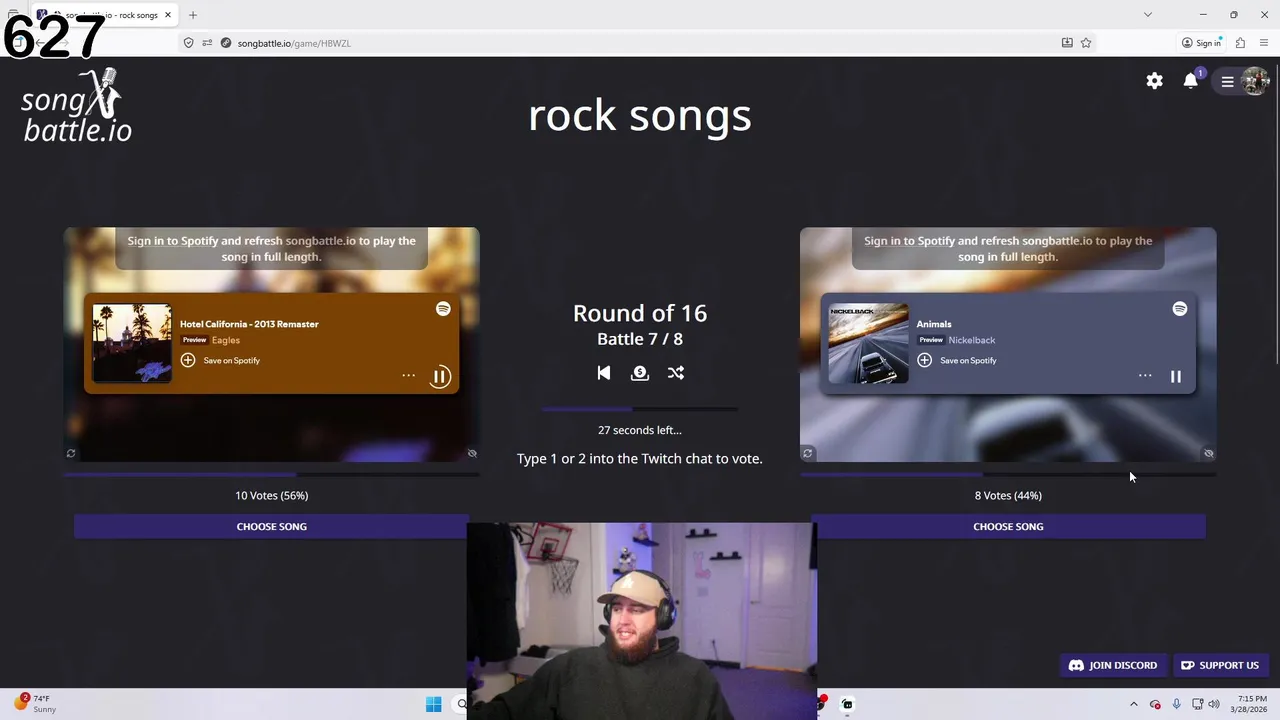This screenshot has height=720, width=1280.
Task: Open the Animals song title link
Action: click(934, 324)
